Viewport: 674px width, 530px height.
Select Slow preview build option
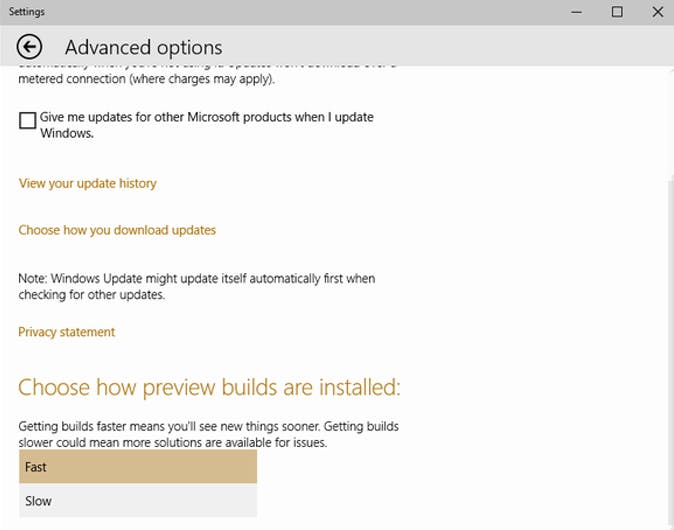click(138, 501)
